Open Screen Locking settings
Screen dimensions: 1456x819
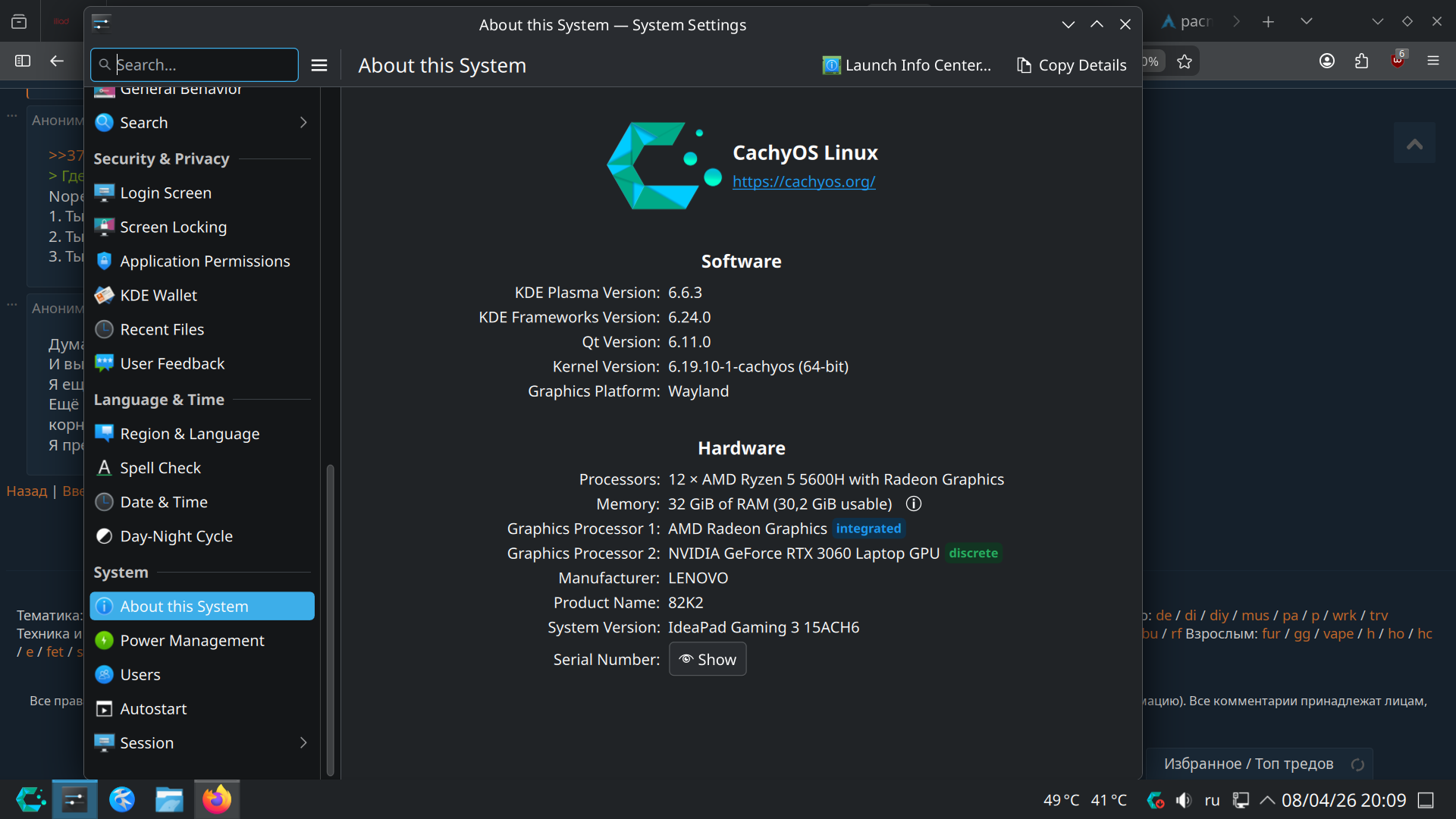coord(201,227)
